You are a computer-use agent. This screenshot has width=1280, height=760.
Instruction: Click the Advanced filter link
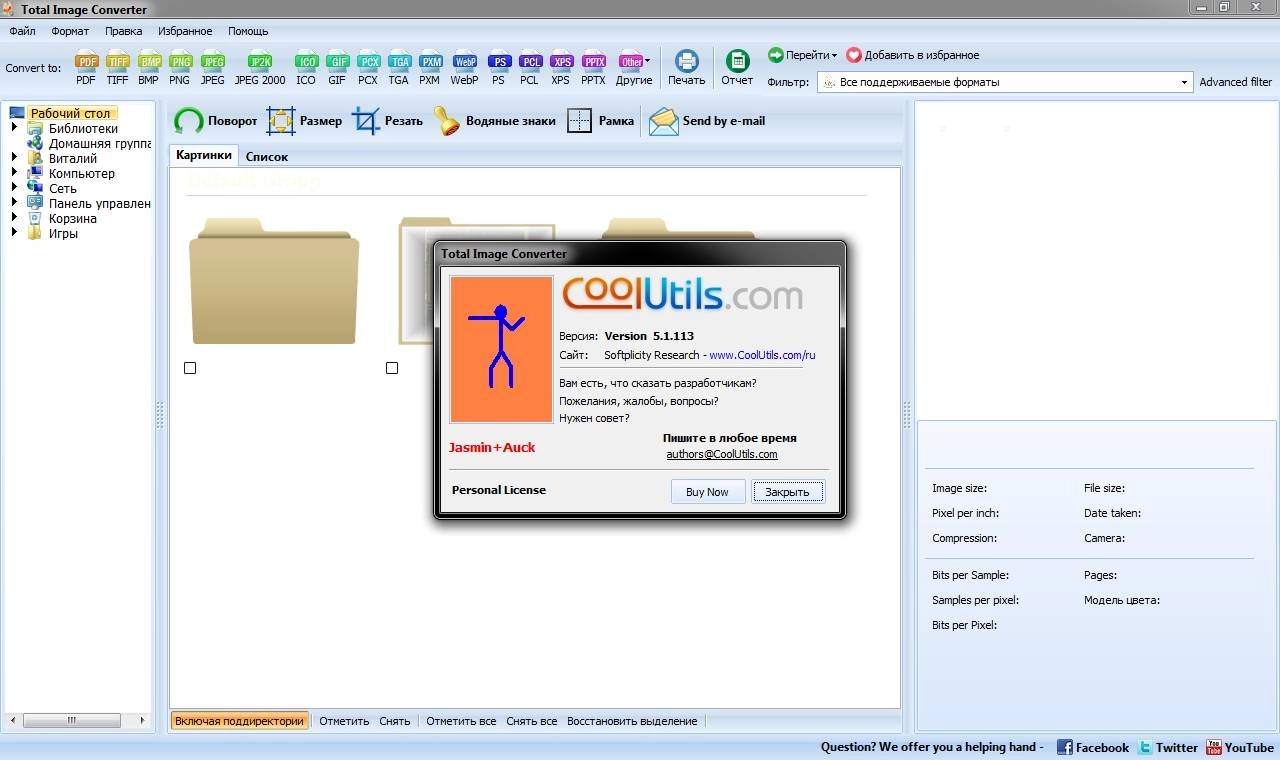pos(1235,82)
